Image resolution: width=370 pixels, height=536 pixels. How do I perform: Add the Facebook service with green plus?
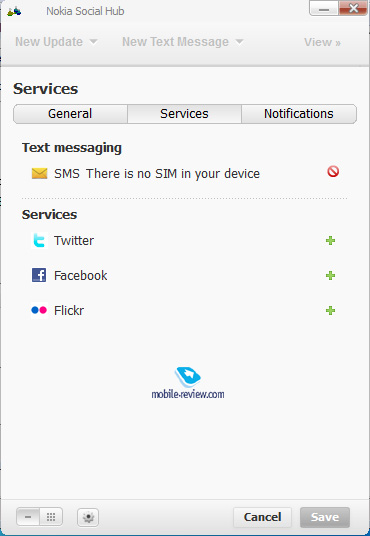coord(330,276)
